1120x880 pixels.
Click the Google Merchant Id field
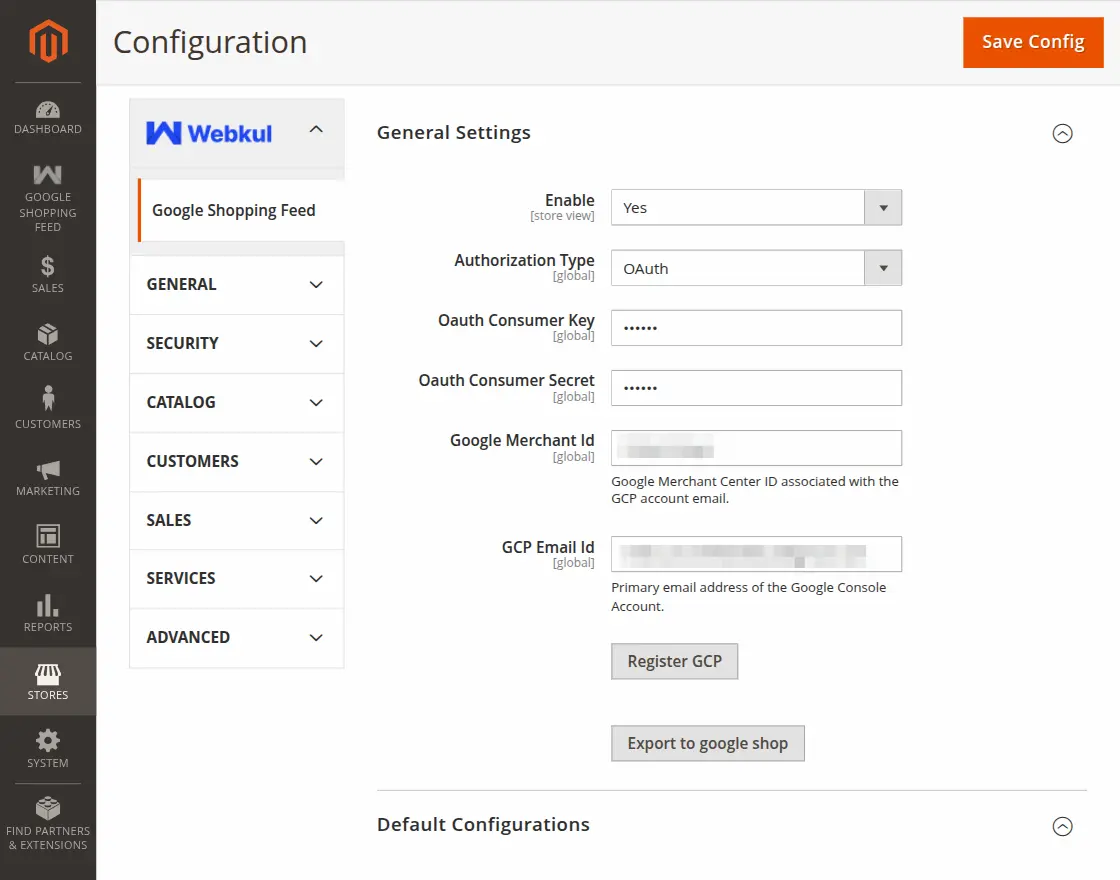756,448
